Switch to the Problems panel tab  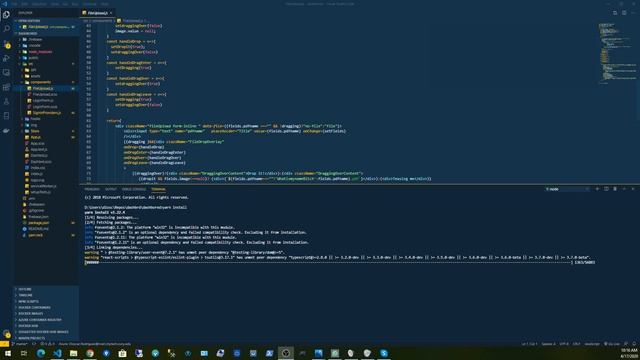pyautogui.click(x=92, y=189)
